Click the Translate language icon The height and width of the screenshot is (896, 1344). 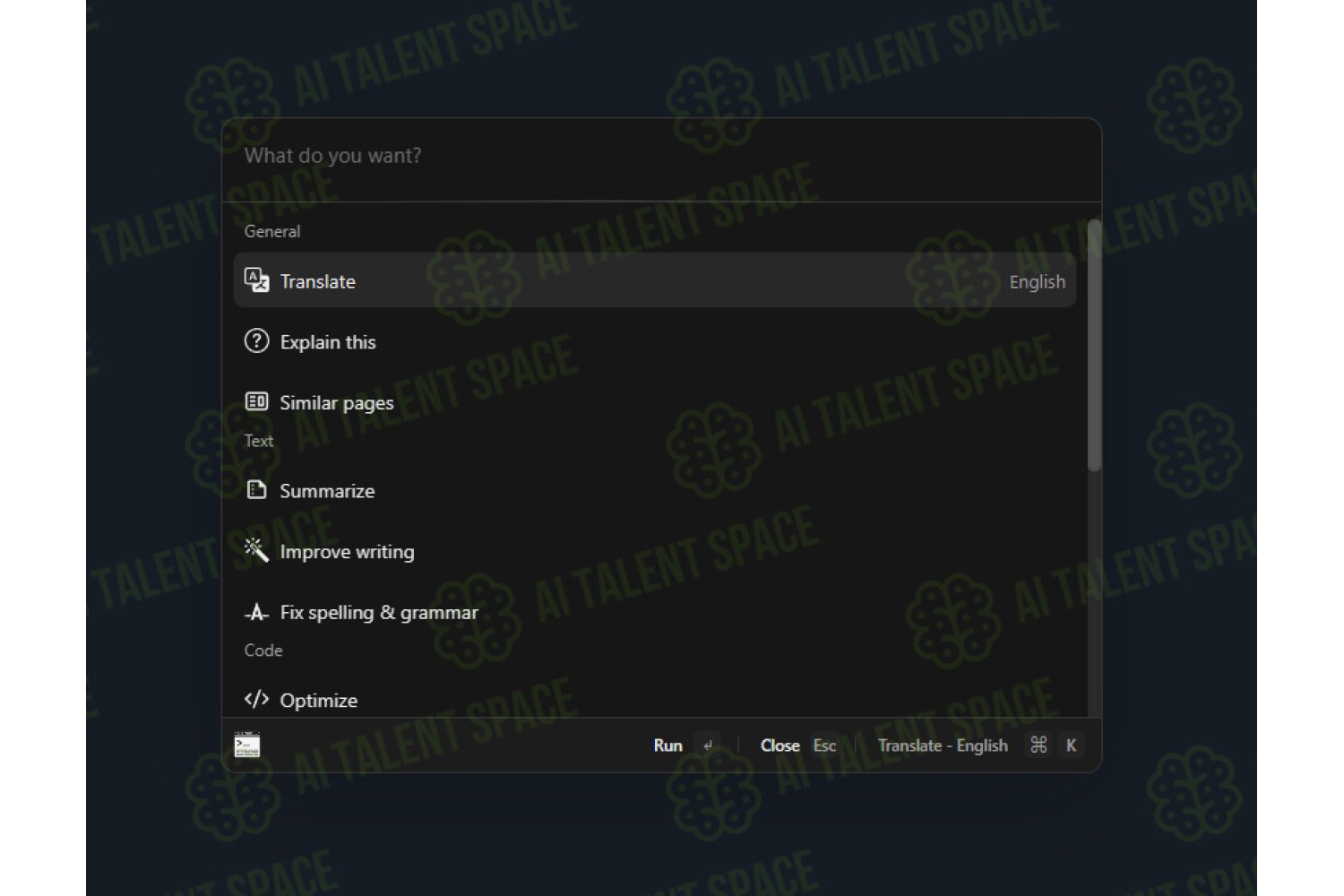tap(256, 280)
